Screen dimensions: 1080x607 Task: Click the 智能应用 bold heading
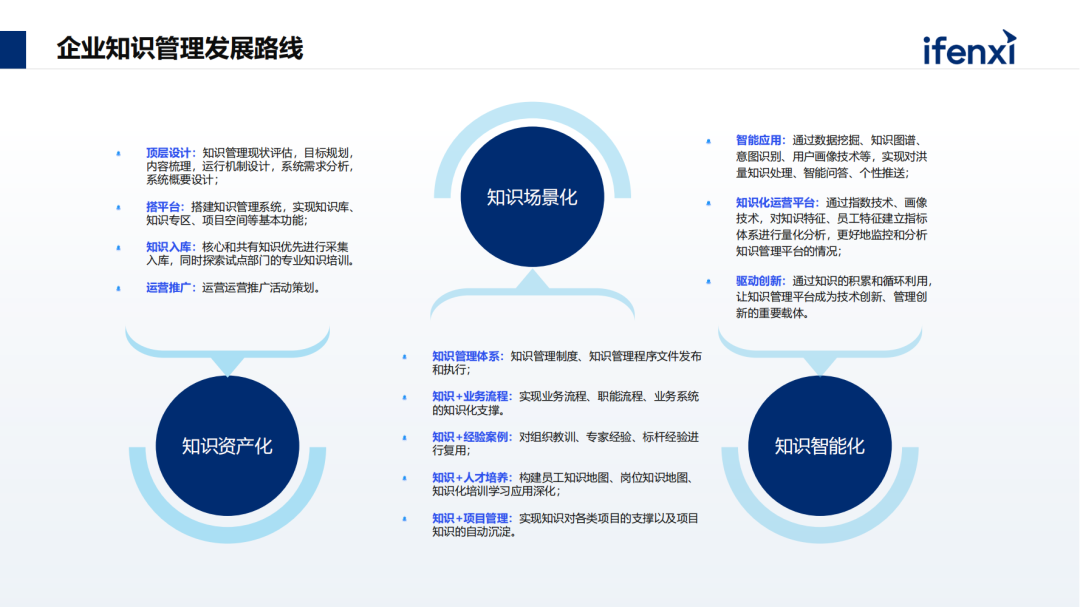coord(759,141)
